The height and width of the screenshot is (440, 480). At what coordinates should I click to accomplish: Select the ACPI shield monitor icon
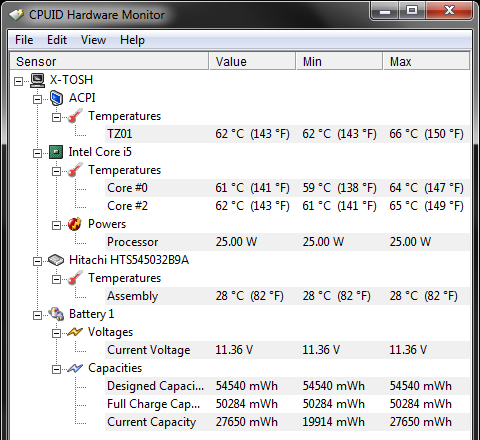coord(56,98)
